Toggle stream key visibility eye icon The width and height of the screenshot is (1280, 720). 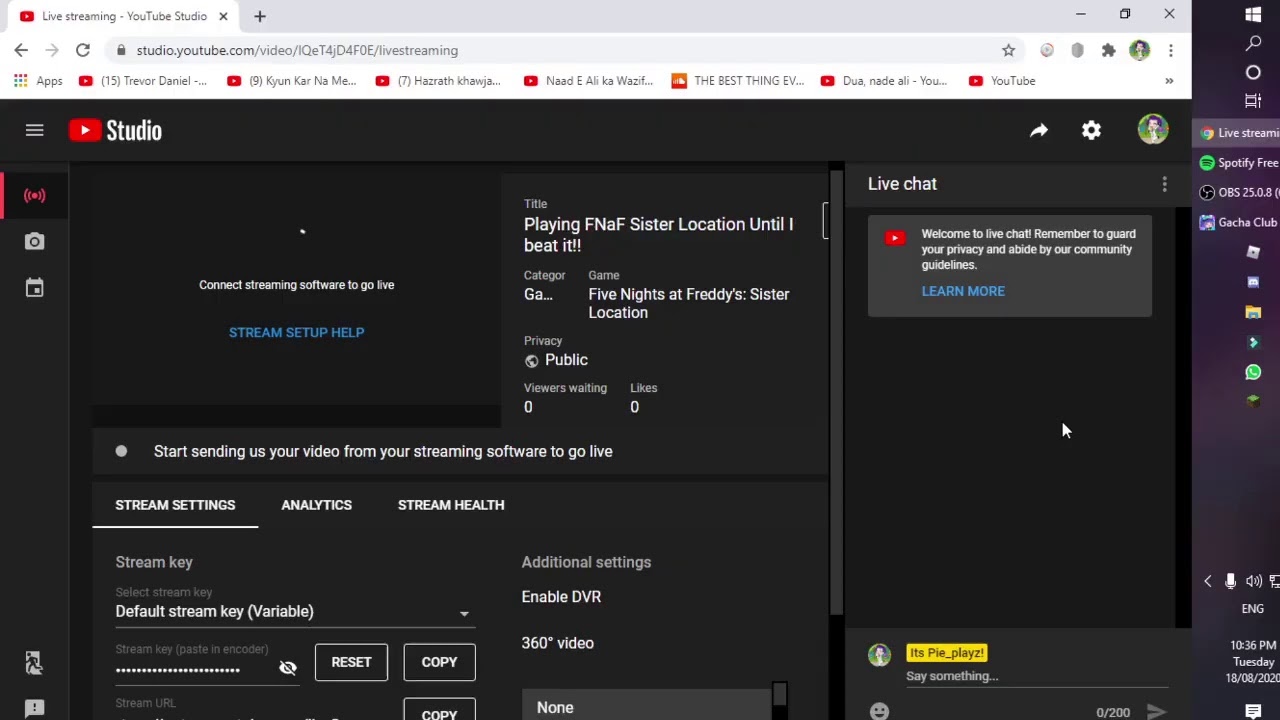point(288,667)
